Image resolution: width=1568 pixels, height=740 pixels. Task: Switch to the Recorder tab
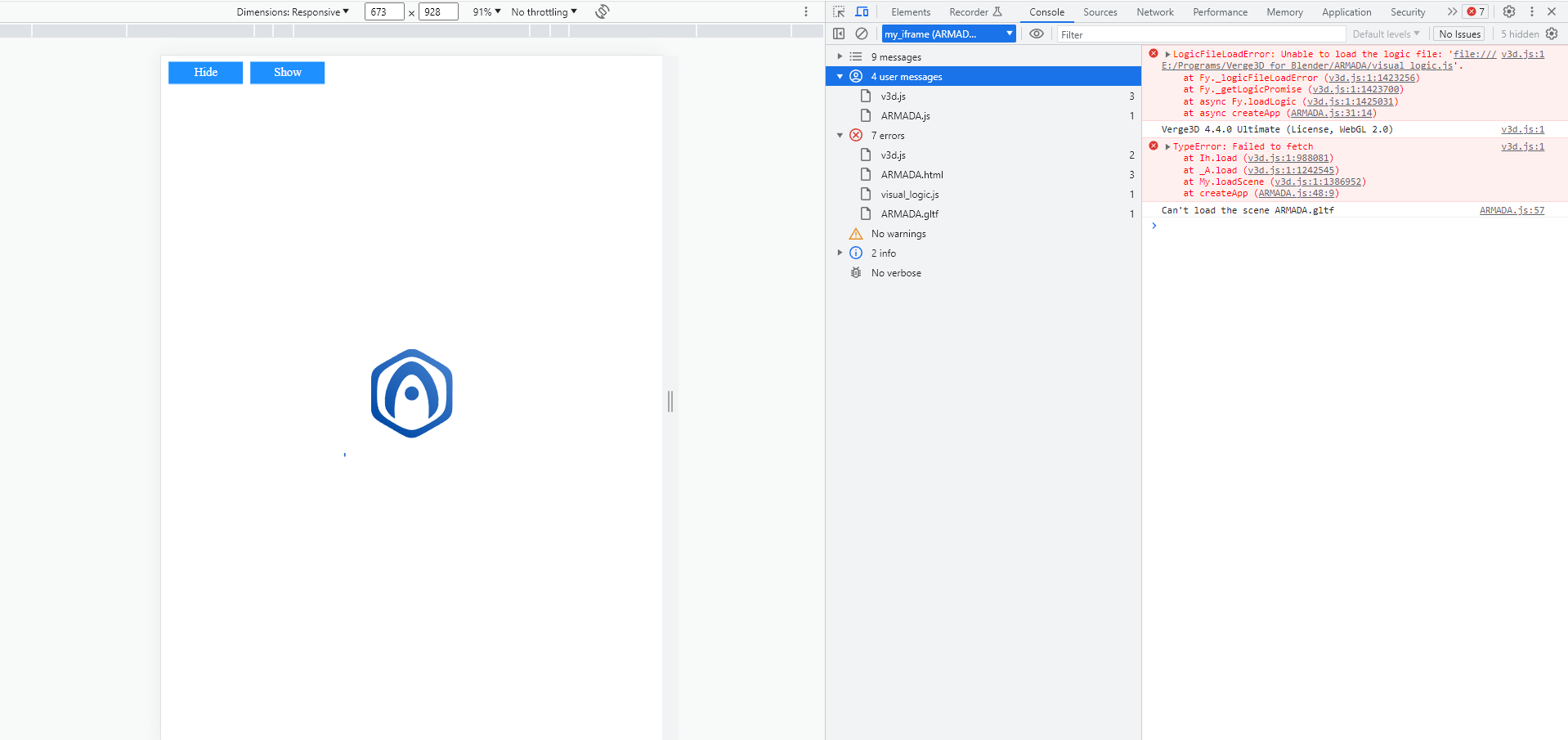pyautogui.click(x=969, y=11)
